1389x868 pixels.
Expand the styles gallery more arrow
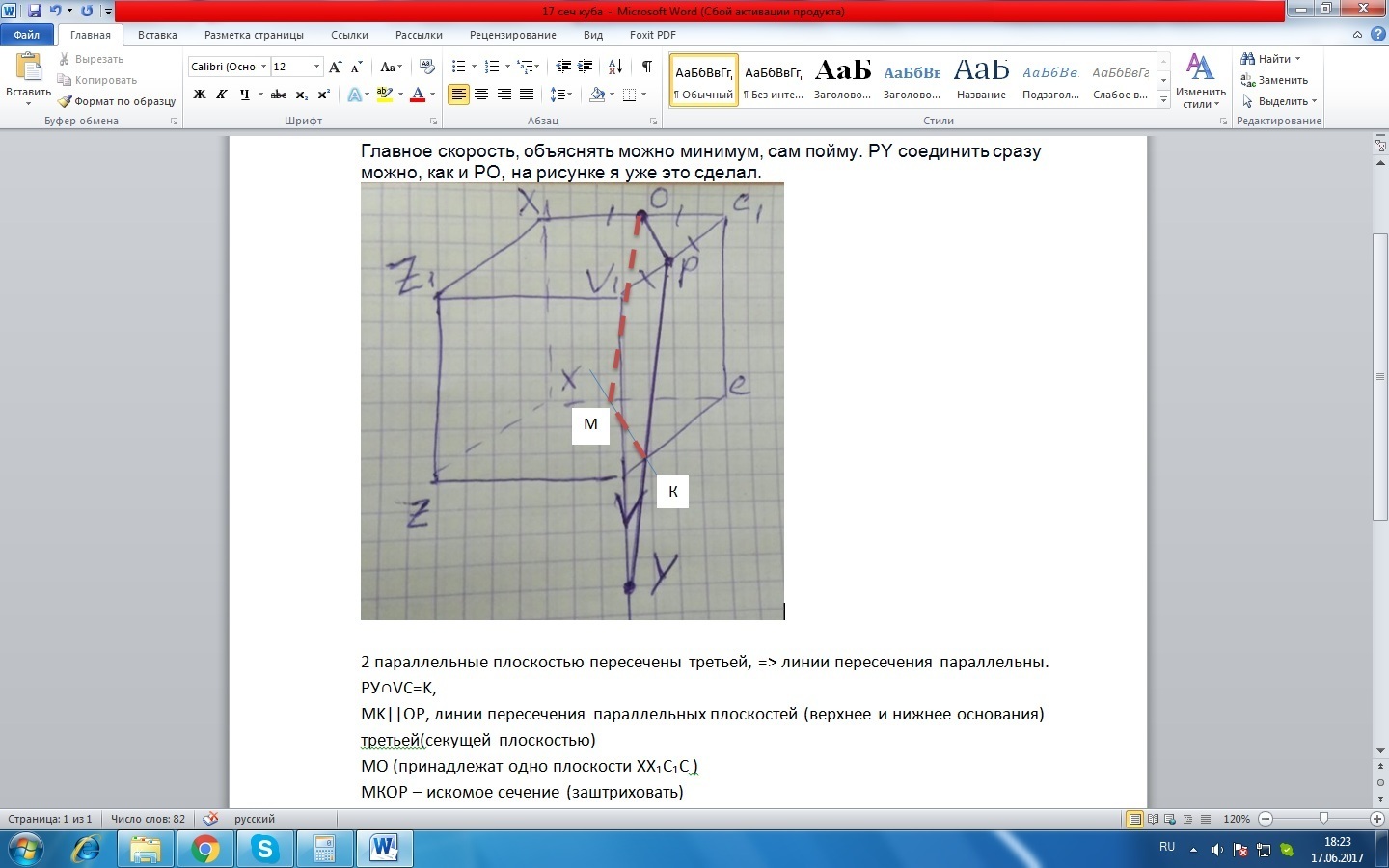pyautogui.click(x=1164, y=99)
